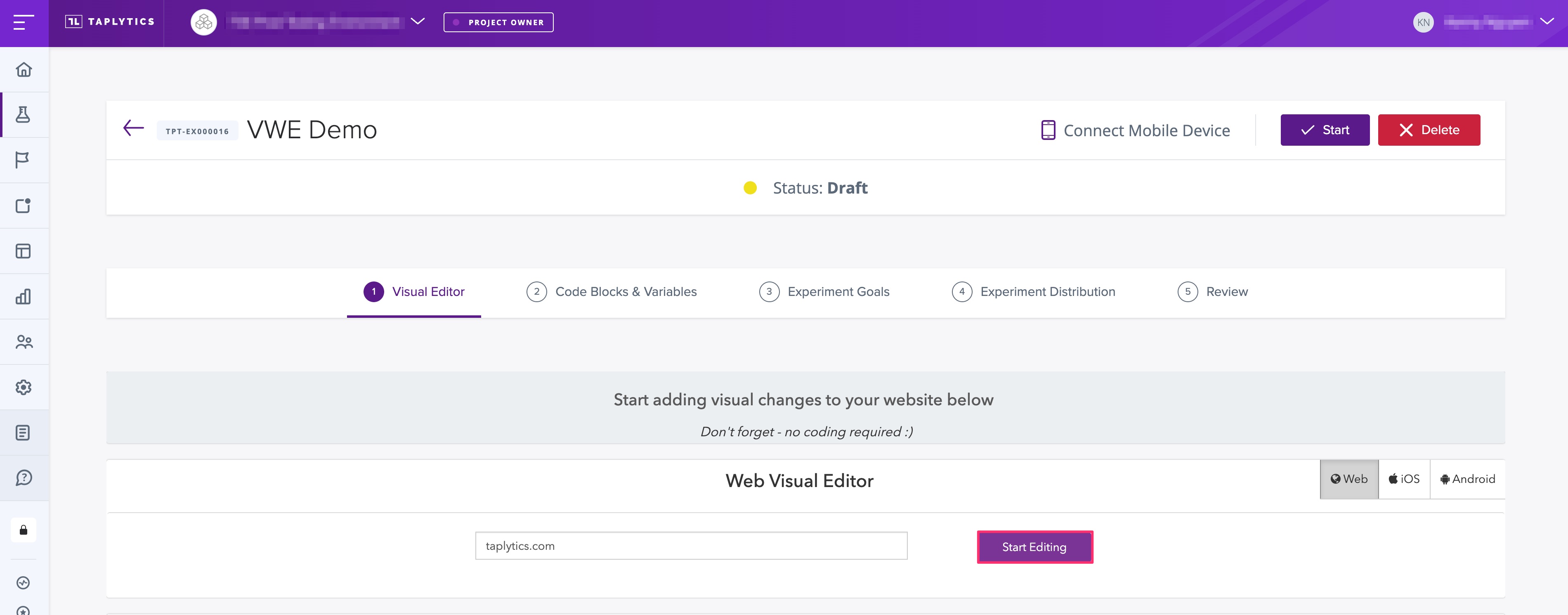Click the VWE Demo experiment title
1568x615 pixels.
(x=312, y=130)
